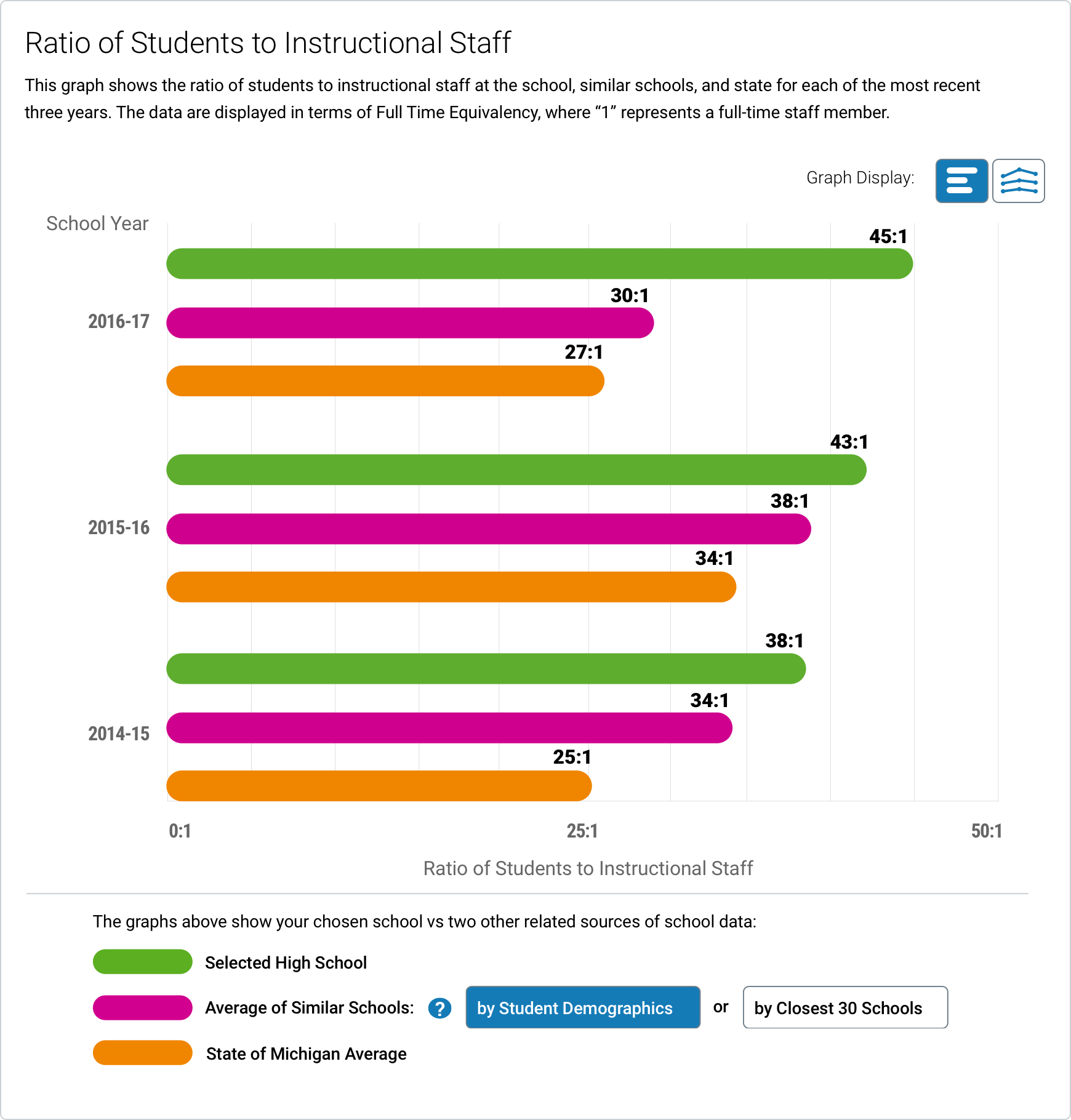Select by Student Demographics comparison
The width and height of the screenshot is (1071, 1120).
(582, 1007)
